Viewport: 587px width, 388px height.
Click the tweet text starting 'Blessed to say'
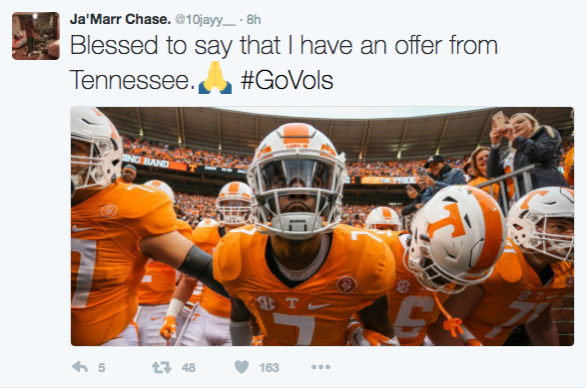[x=283, y=63]
